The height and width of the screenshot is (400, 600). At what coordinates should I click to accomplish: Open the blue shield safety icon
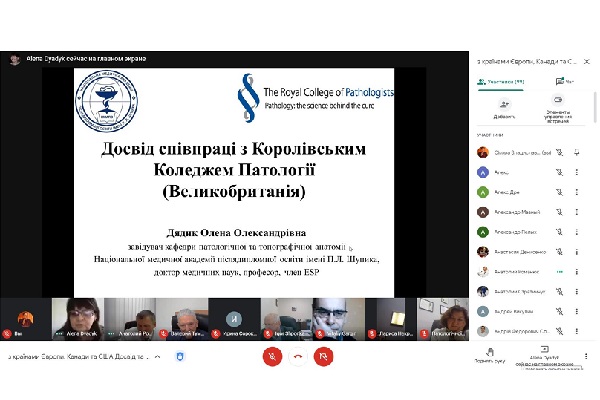180,357
